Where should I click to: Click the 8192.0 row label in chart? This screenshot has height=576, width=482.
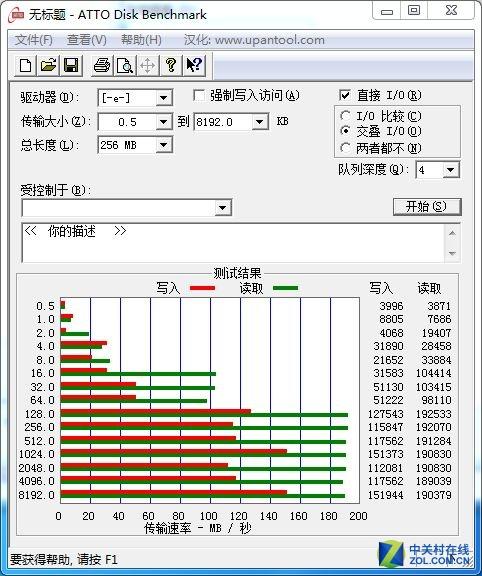click(37, 495)
